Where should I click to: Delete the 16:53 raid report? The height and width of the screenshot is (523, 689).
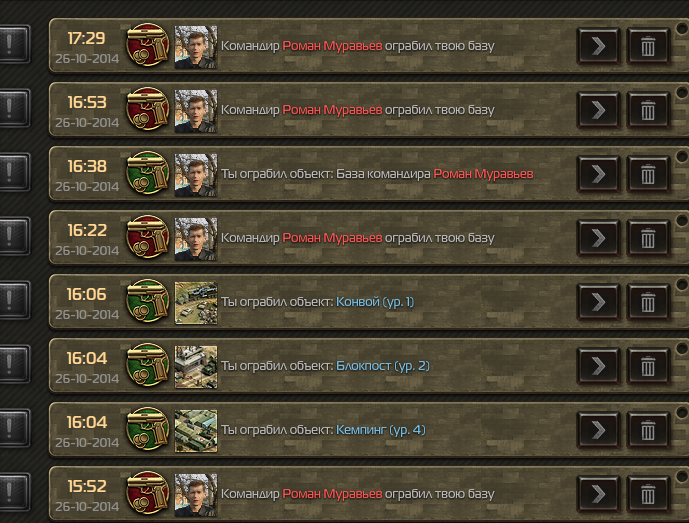(x=648, y=110)
